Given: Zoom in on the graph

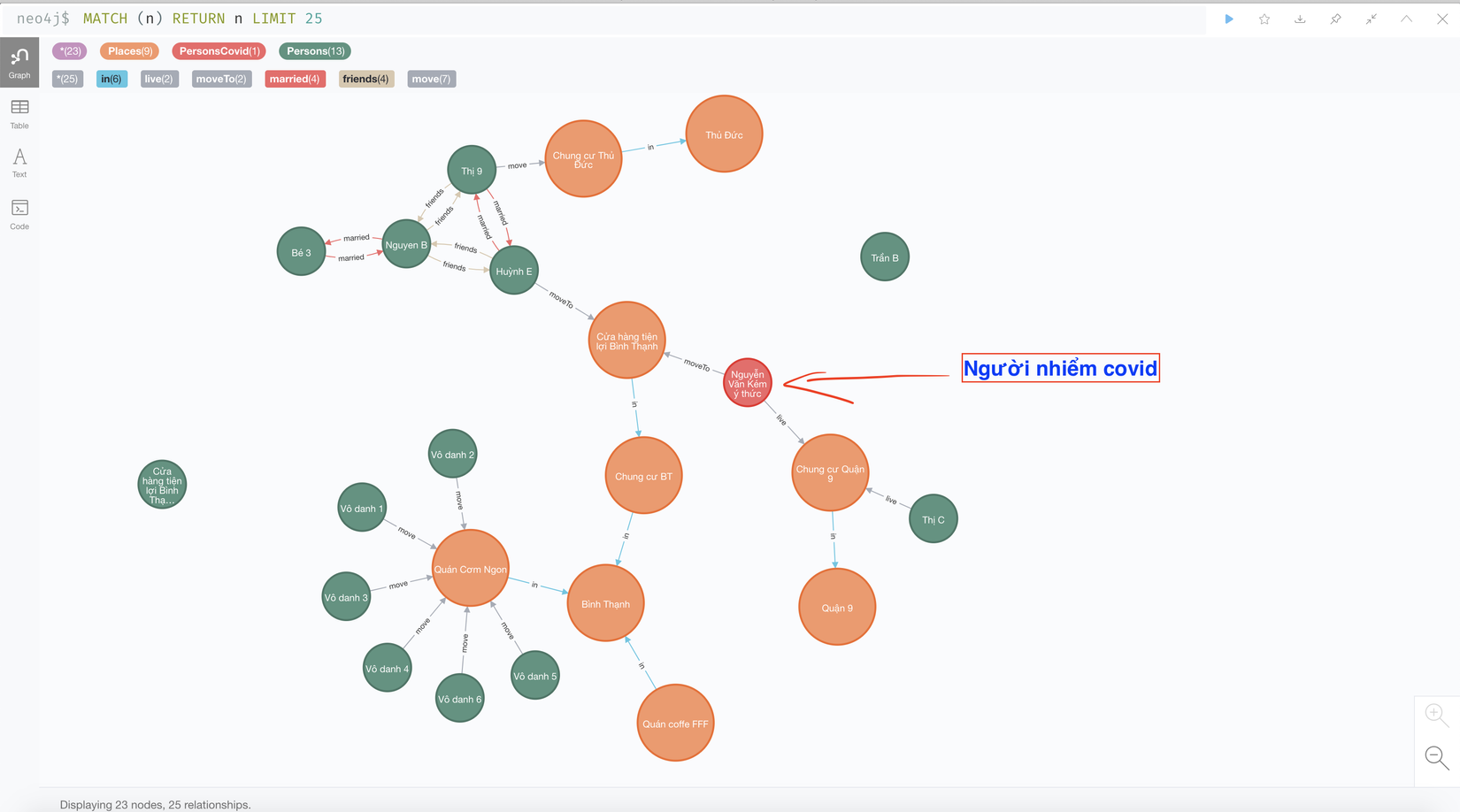Looking at the screenshot, I should [1436, 715].
